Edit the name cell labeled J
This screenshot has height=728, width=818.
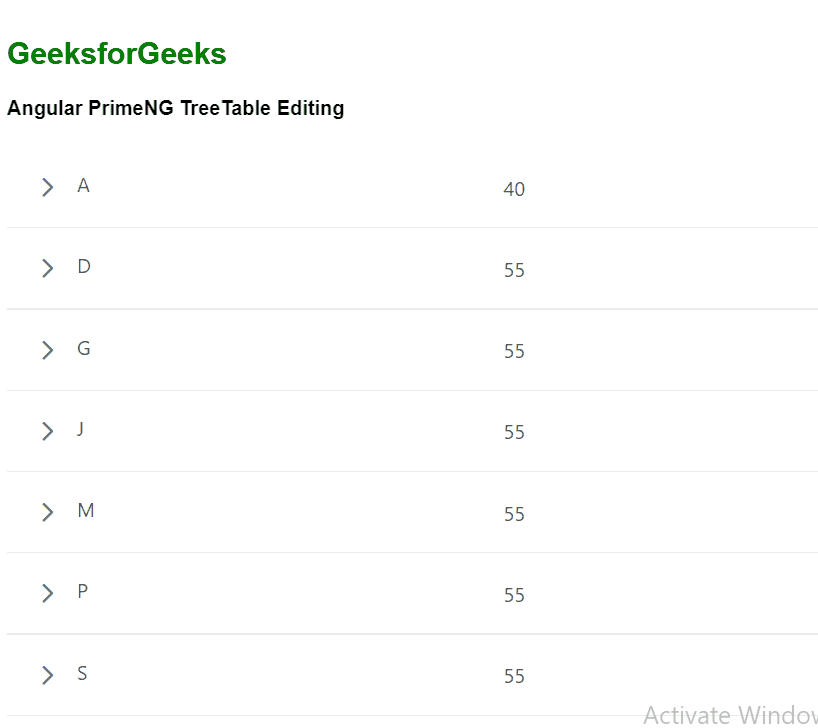[x=81, y=429]
